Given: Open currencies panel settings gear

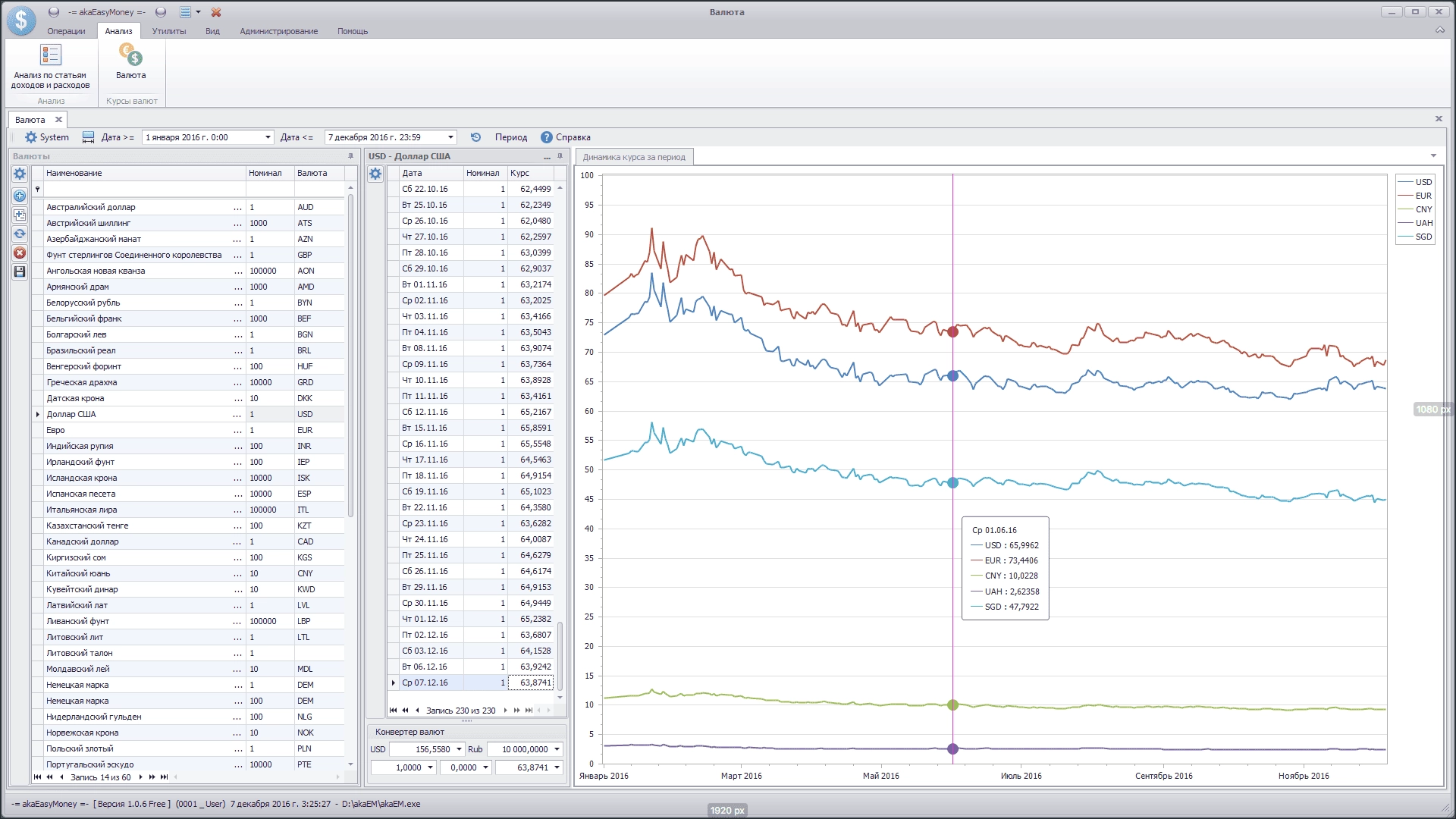Looking at the screenshot, I should tap(20, 174).
